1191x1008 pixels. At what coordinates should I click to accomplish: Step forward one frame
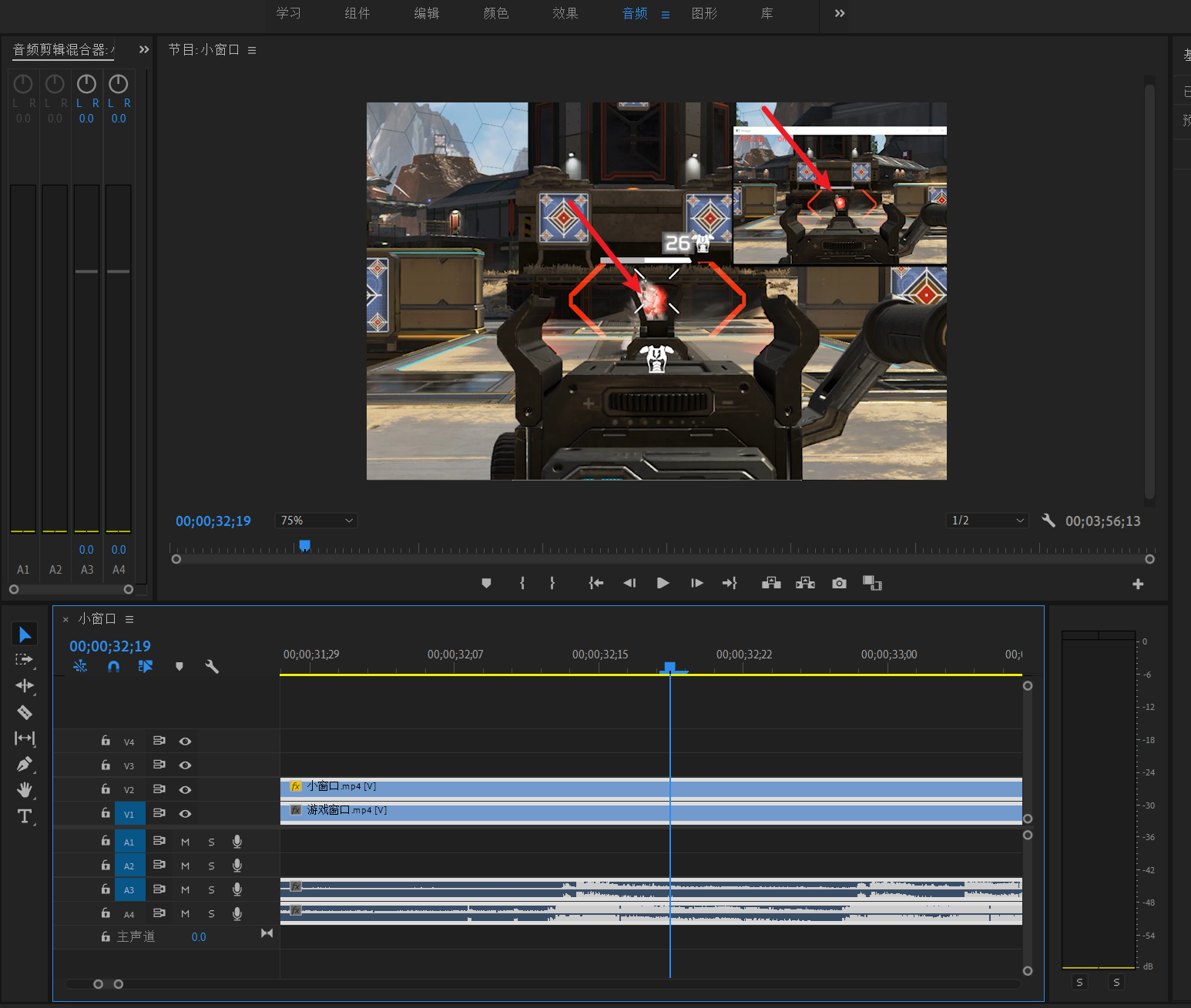click(696, 584)
